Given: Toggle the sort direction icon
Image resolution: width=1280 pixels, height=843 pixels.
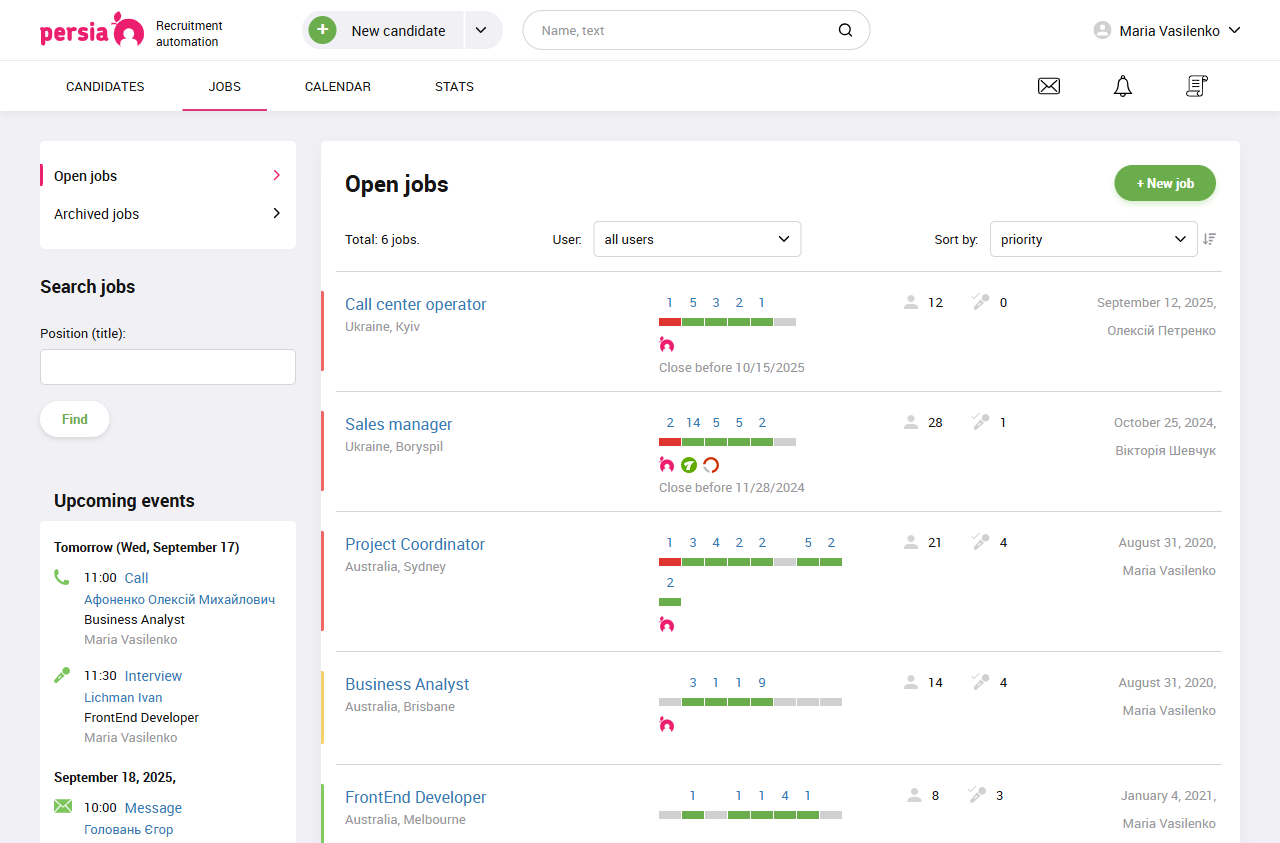Looking at the screenshot, I should (x=1210, y=239).
